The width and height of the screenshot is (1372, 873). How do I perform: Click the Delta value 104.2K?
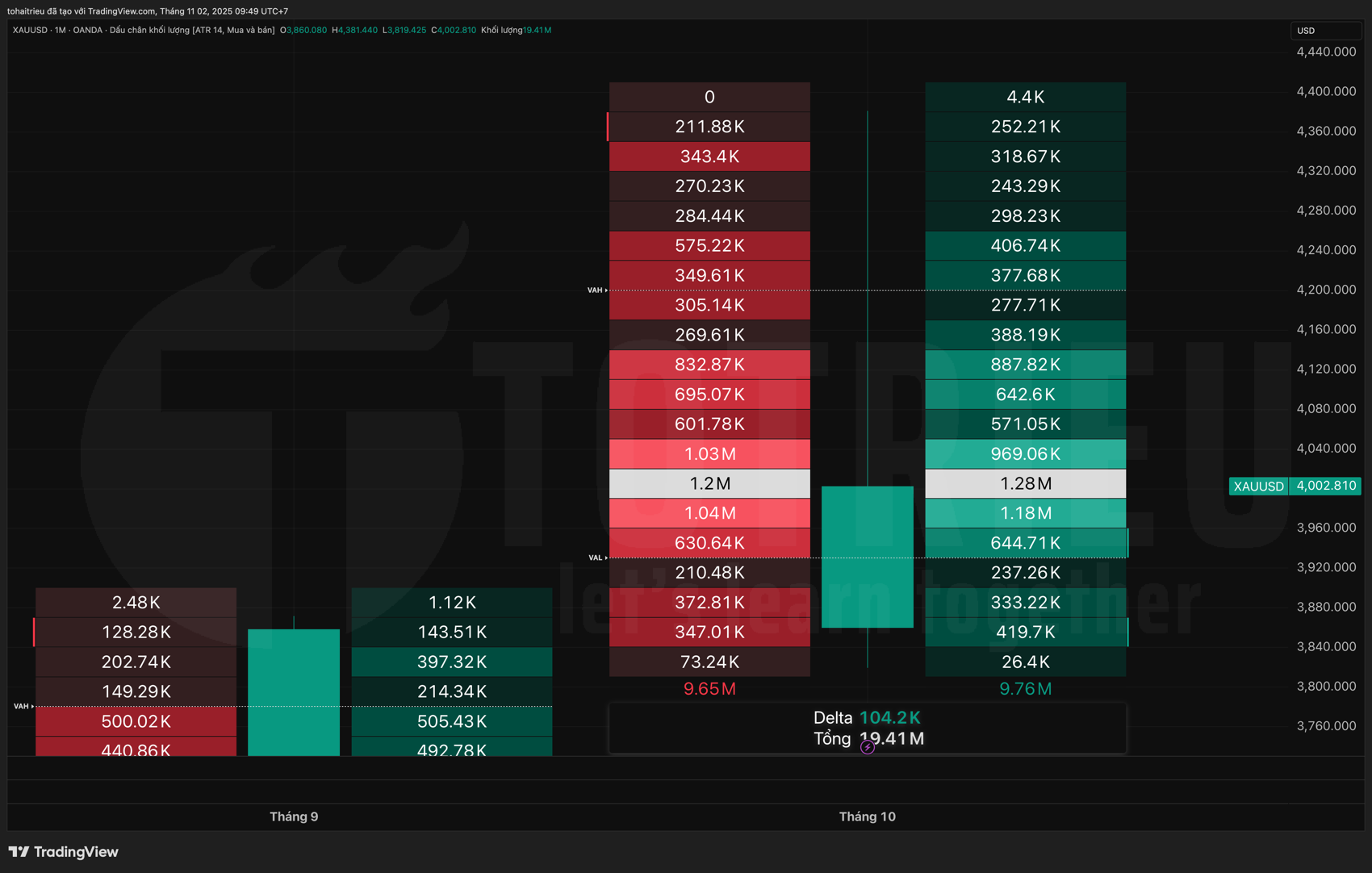890,717
